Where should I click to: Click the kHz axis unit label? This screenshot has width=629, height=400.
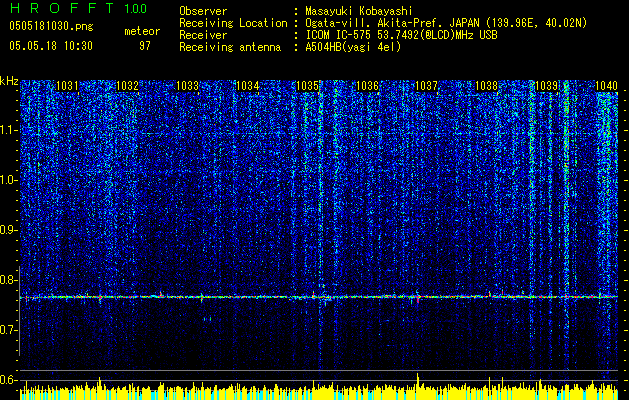coord(9,81)
